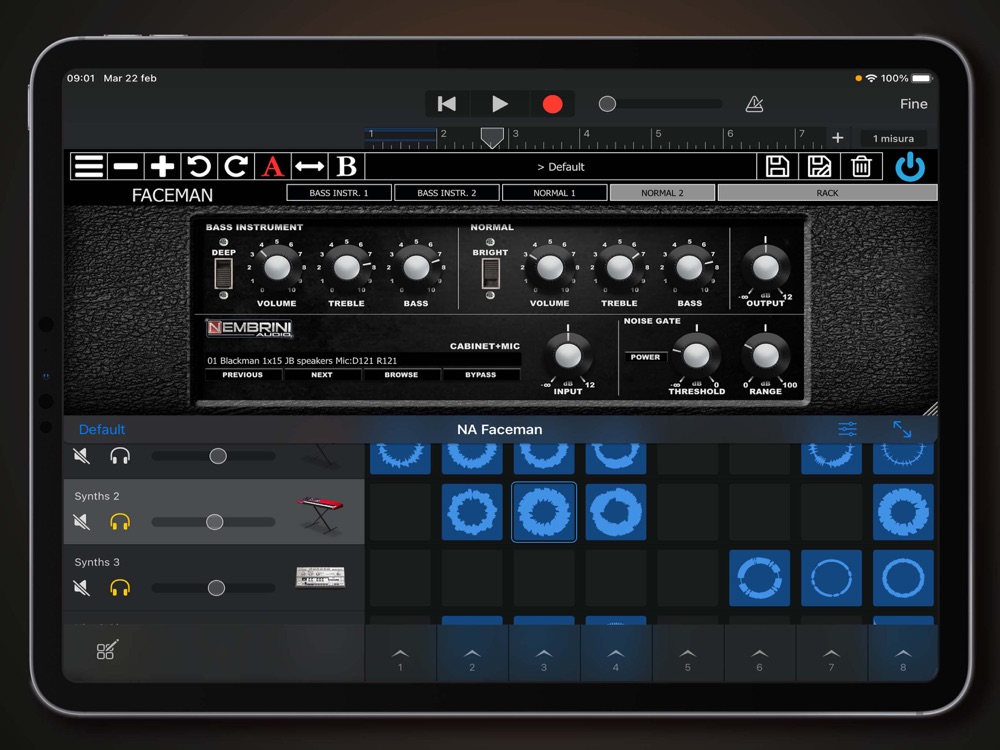Image resolution: width=1000 pixels, height=750 pixels.
Task: Switch to the NORMAL 1 tab
Action: 554,193
